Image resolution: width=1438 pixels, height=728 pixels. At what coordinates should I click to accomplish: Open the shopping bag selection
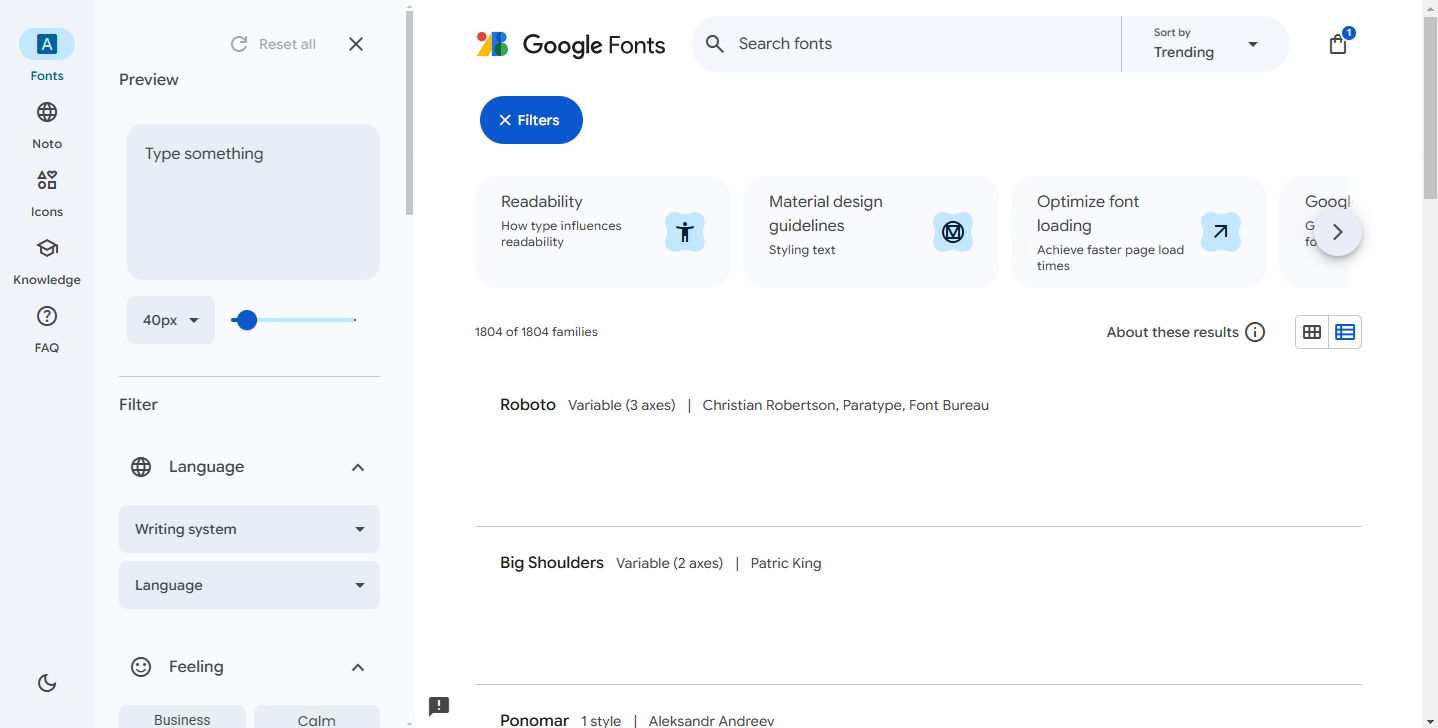(x=1338, y=44)
